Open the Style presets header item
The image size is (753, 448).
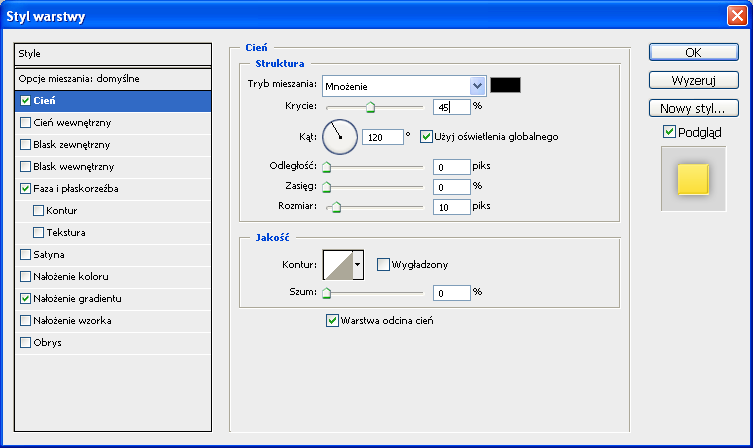112,53
